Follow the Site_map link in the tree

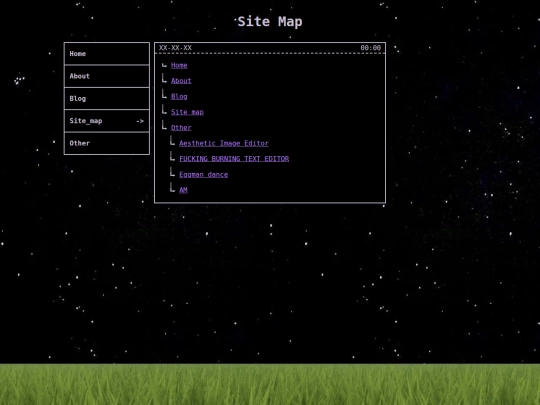coord(187,112)
